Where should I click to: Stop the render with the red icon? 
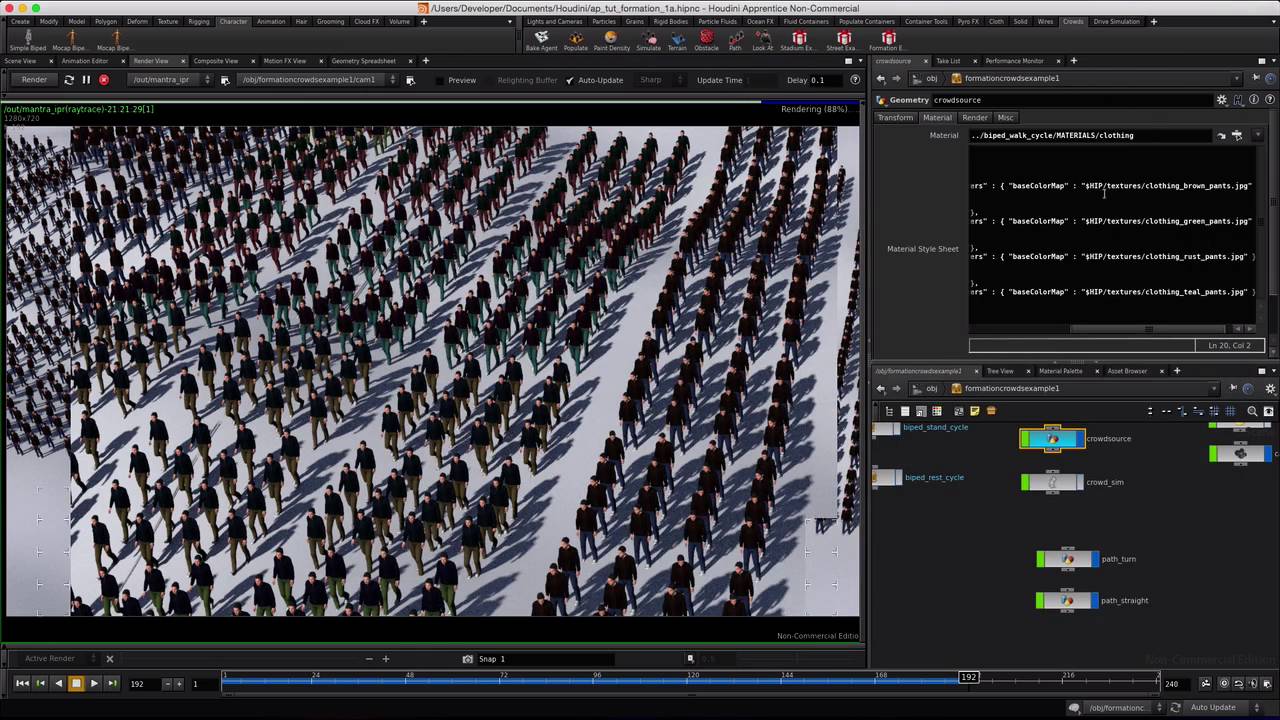click(104, 80)
